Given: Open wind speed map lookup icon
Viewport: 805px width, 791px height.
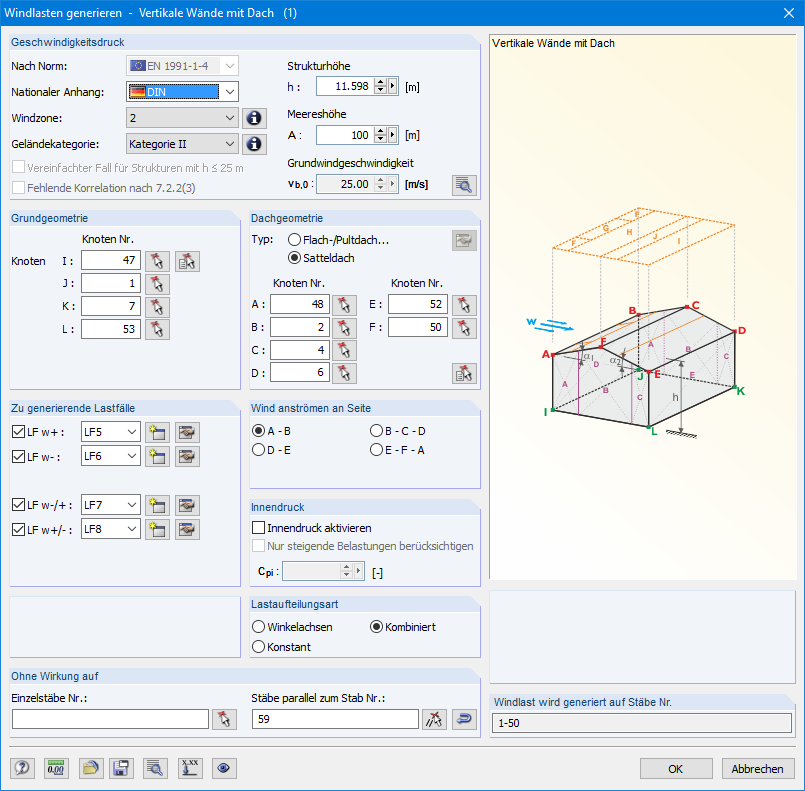Looking at the screenshot, I should 464,185.
